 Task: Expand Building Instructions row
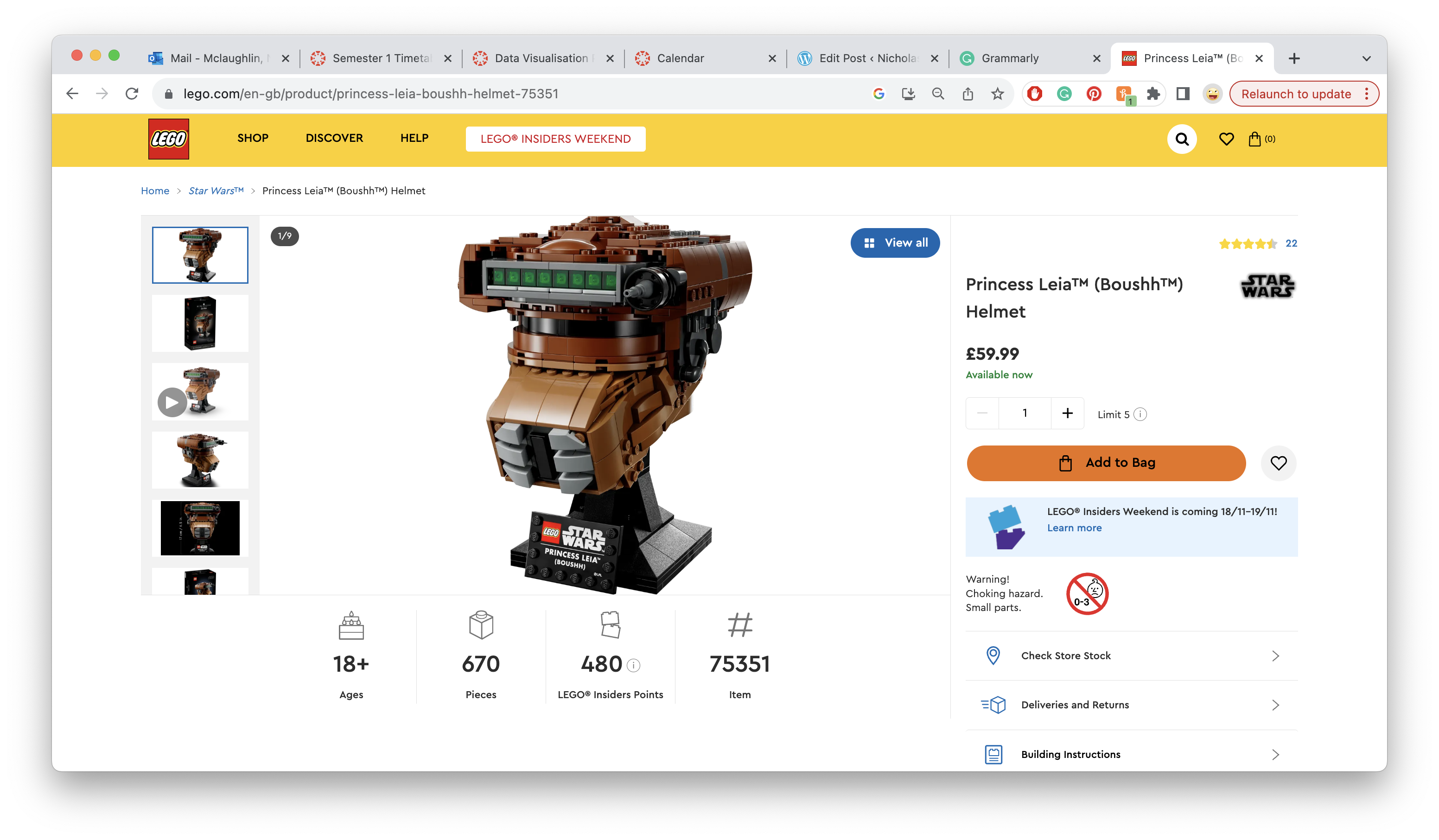[x=1131, y=754]
